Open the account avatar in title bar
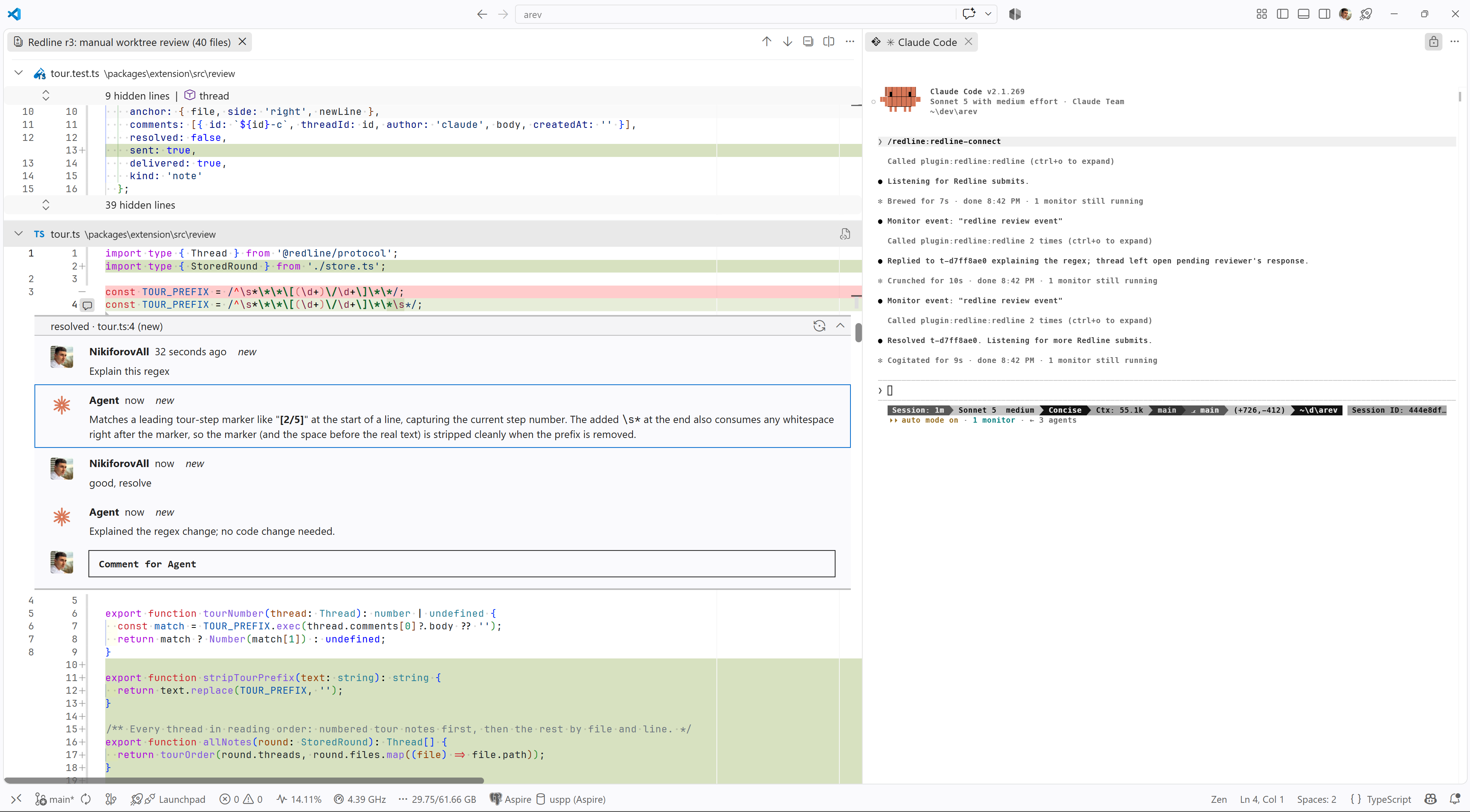1470x812 pixels. (1345, 14)
